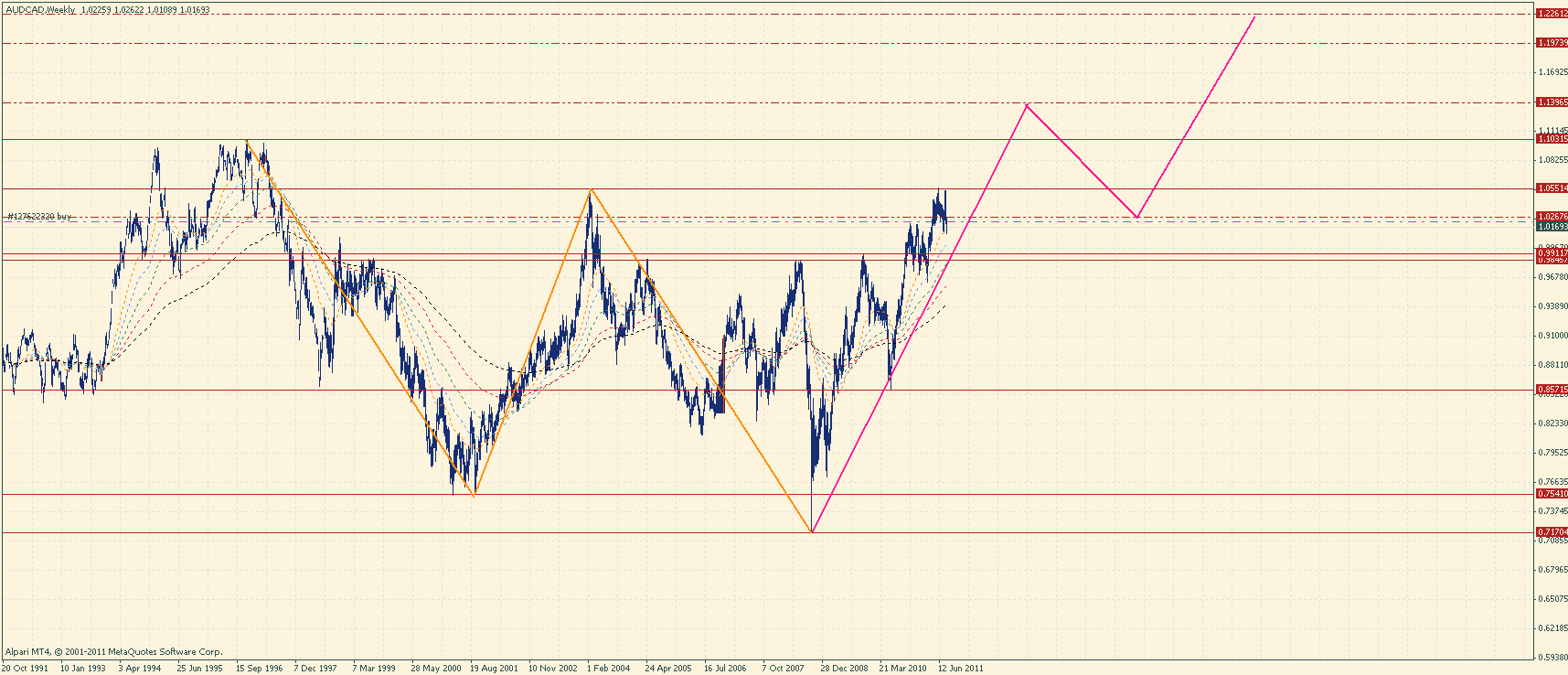Click the 1.13965 dashed level price tag

(1552, 102)
